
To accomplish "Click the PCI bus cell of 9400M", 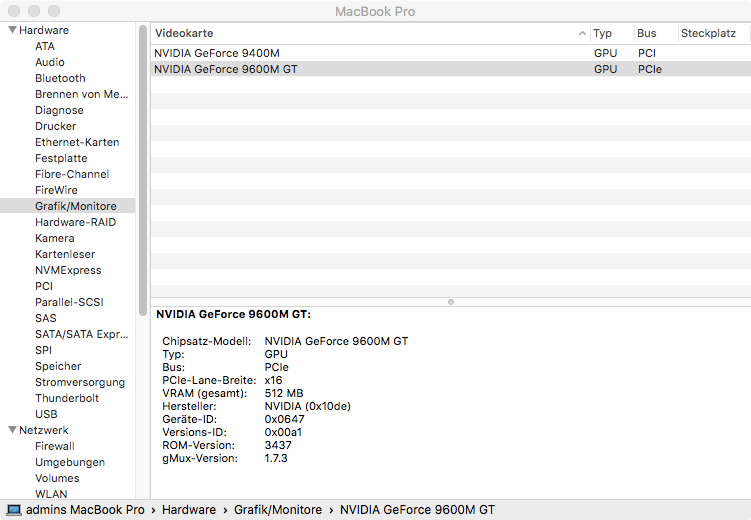I will pos(647,53).
